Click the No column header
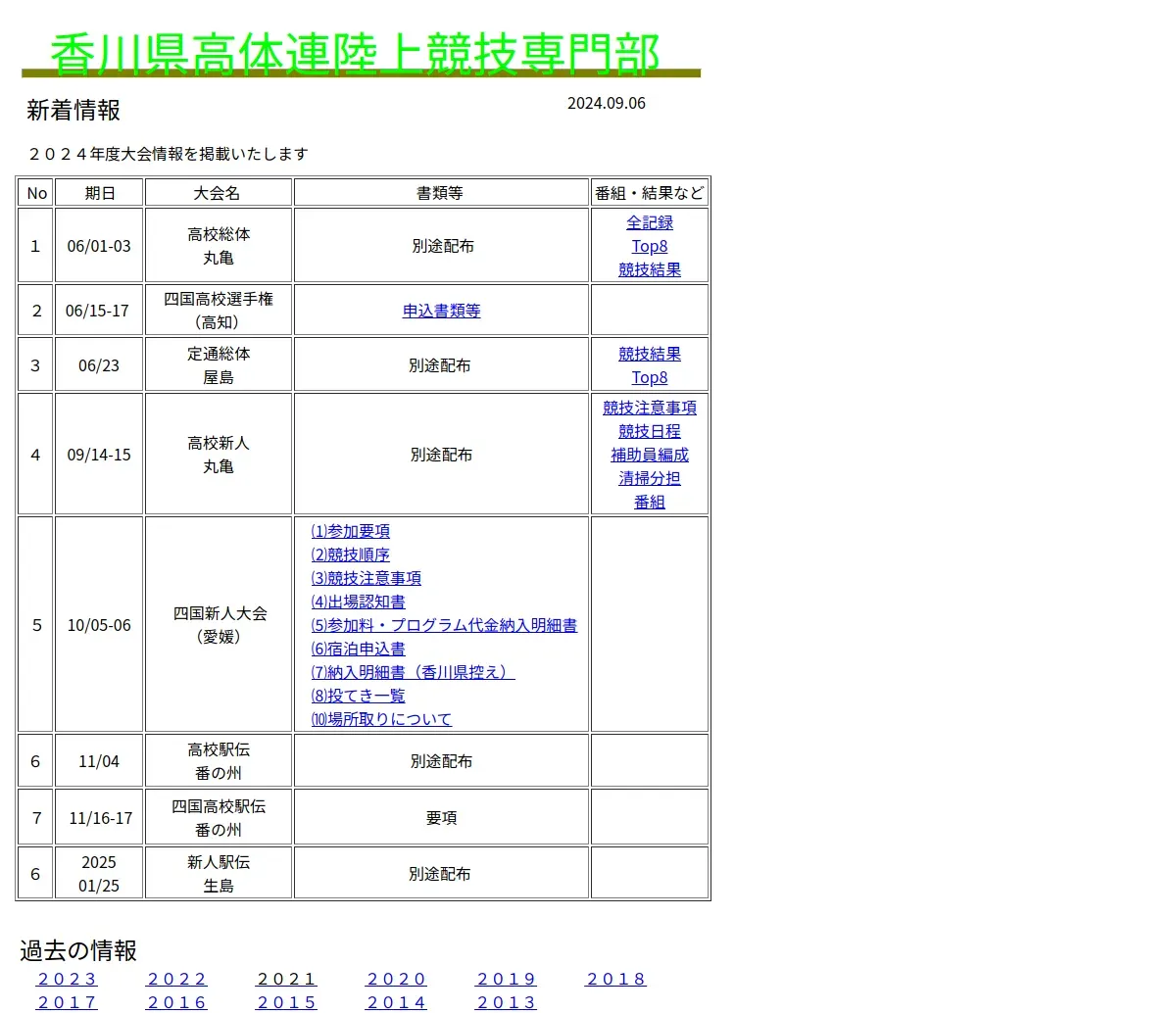This screenshot has height=1013, width=1176. 36,193
